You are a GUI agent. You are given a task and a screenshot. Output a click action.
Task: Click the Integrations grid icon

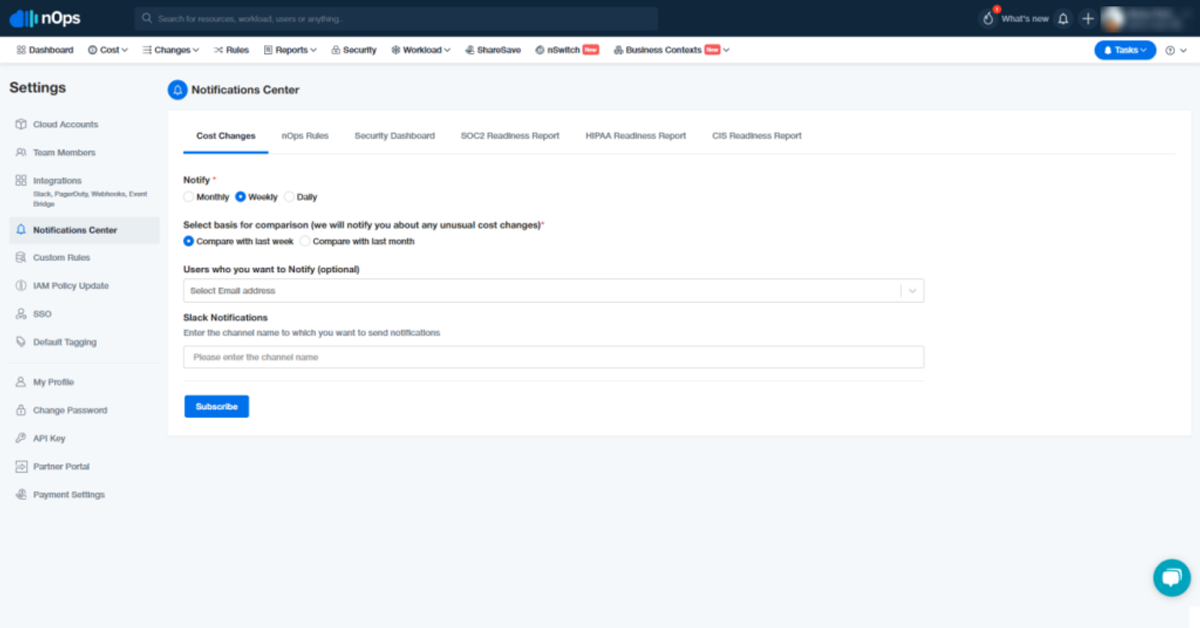[21, 180]
